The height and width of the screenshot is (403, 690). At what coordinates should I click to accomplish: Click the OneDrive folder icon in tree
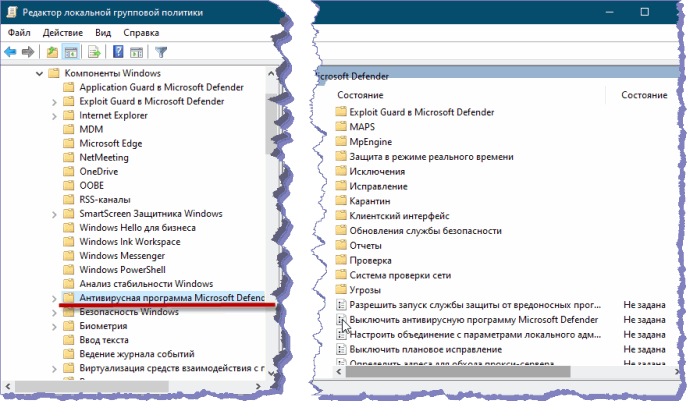pyautogui.click(x=69, y=172)
